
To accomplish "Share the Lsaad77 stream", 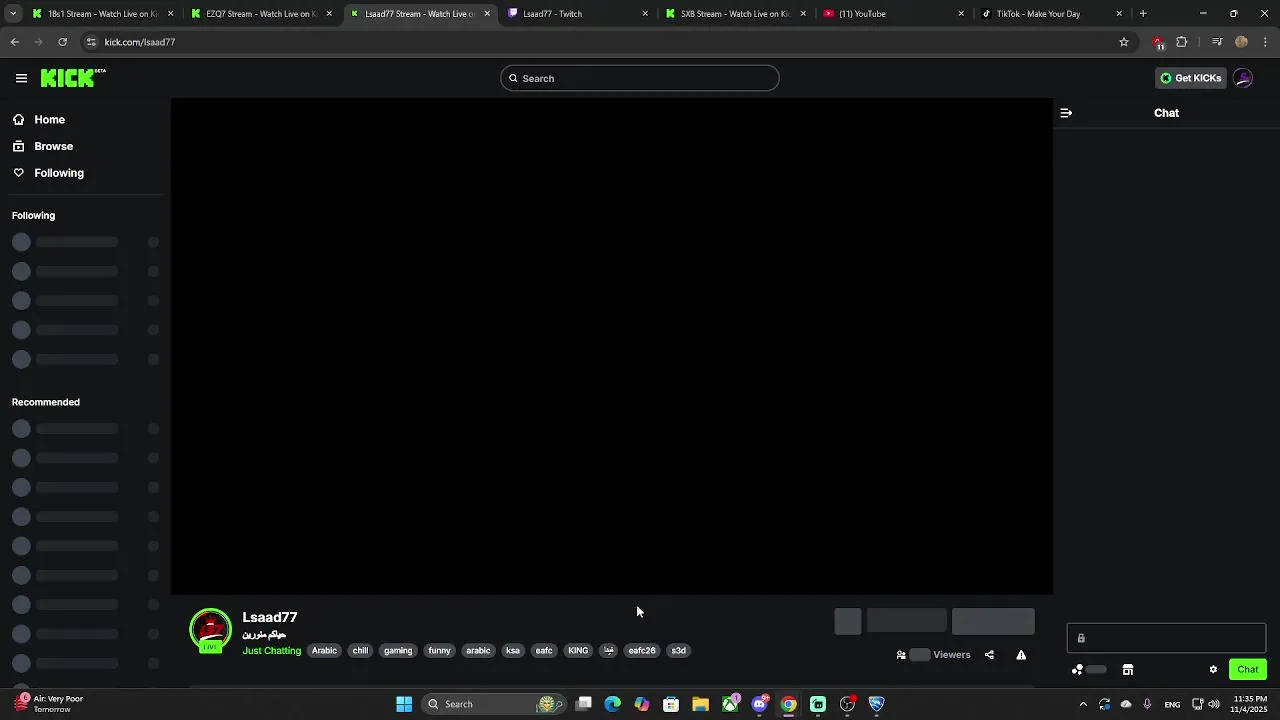I will tap(989, 655).
